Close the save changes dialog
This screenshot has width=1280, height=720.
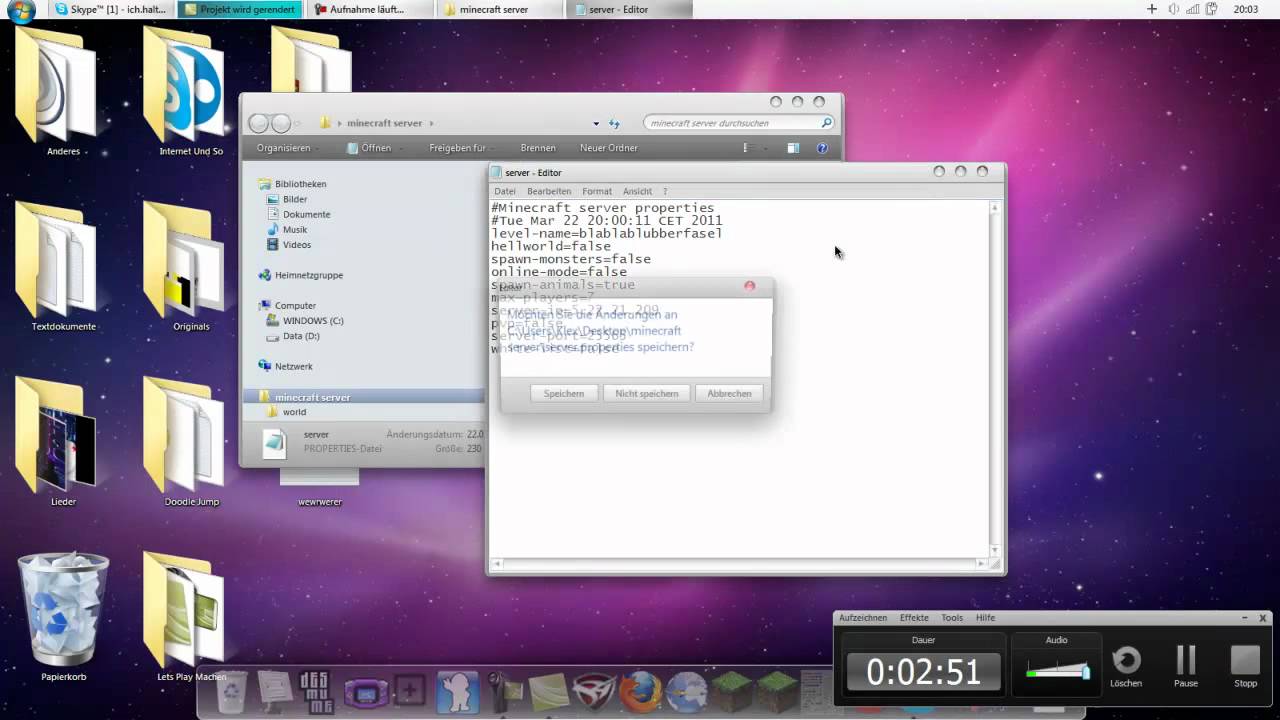pos(749,286)
